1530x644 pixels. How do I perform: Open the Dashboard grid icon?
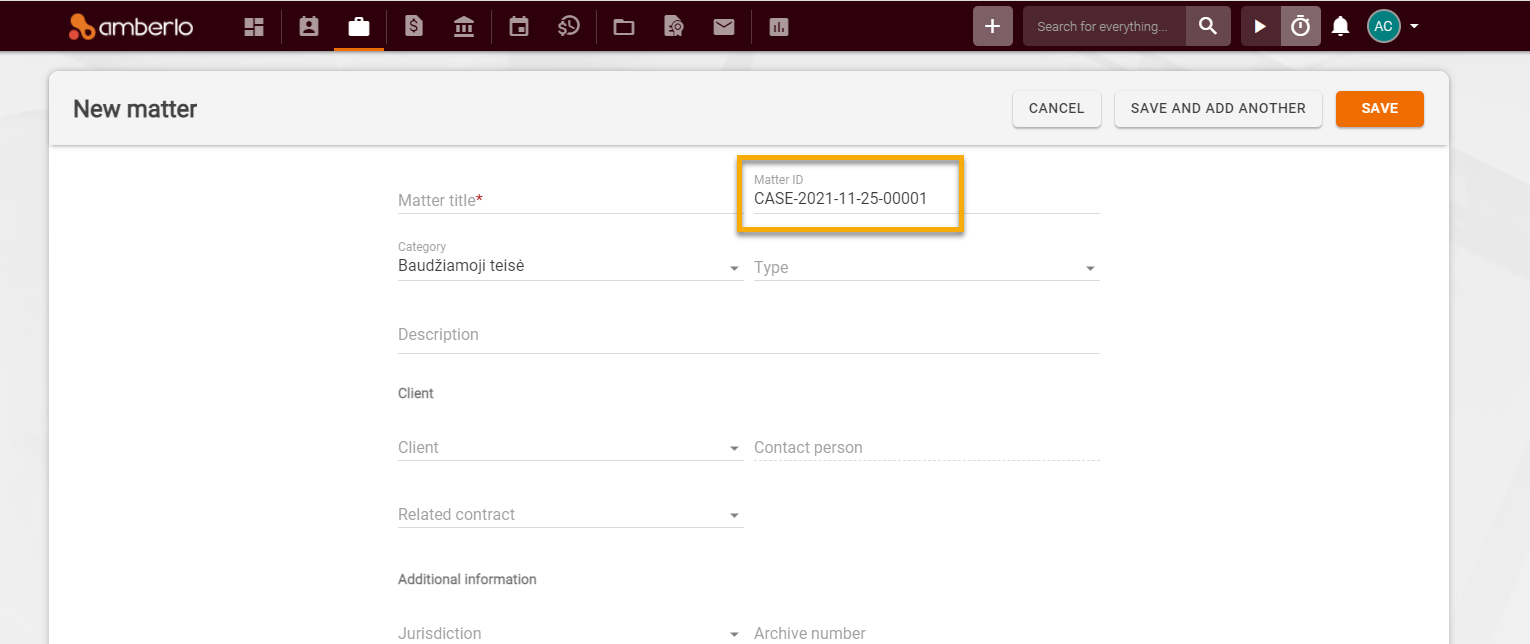pos(253,26)
